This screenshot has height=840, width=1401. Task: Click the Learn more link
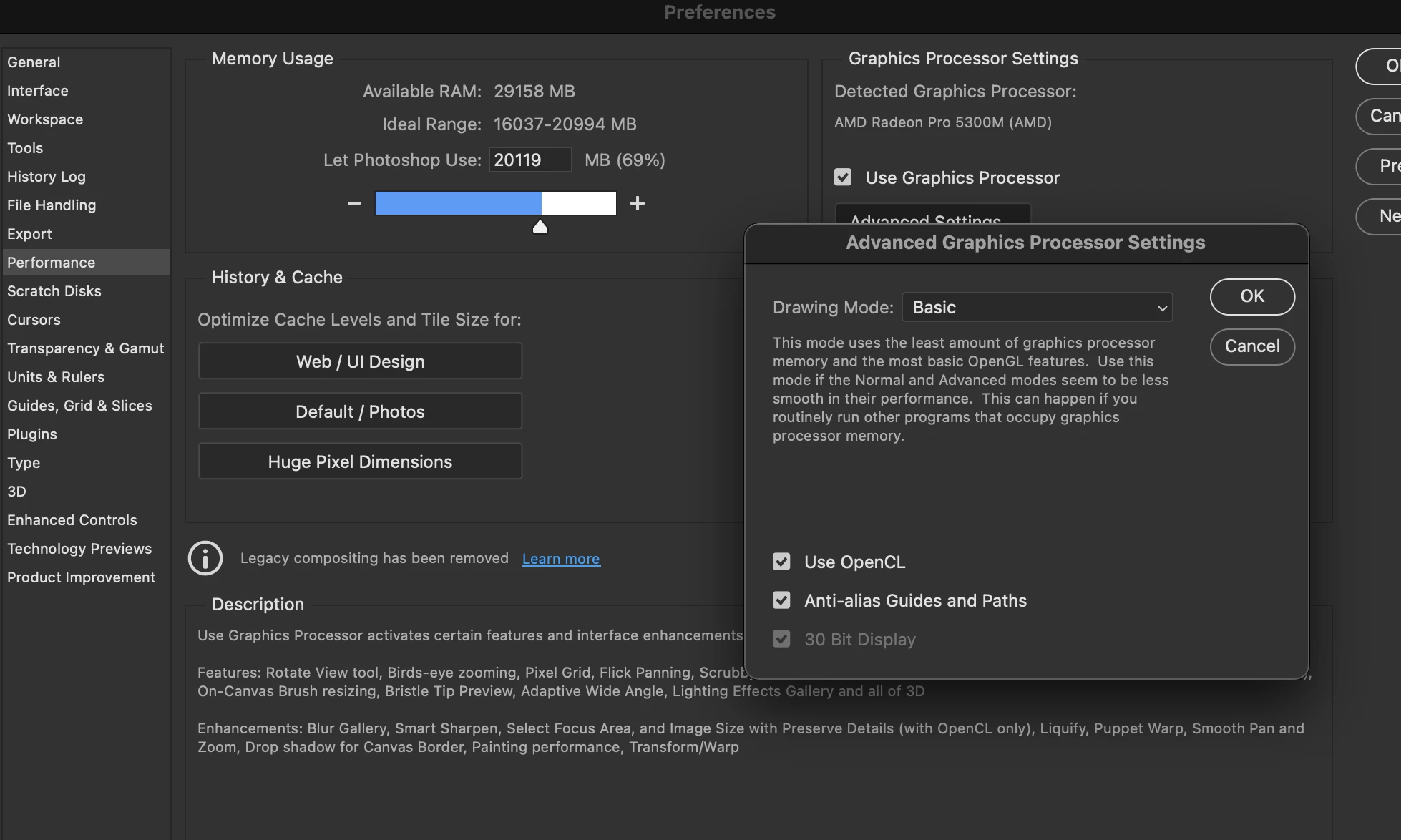(x=561, y=559)
